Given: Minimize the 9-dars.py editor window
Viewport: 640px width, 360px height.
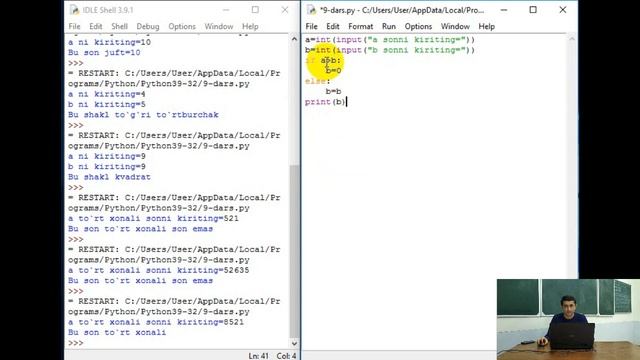Looking at the screenshot, I should point(504,10).
